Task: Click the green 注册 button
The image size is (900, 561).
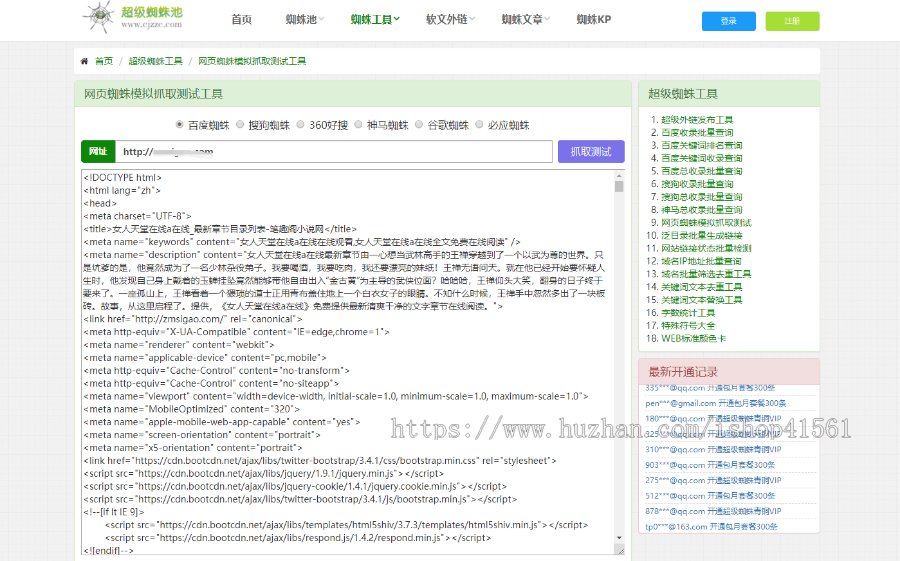Action: (x=792, y=21)
